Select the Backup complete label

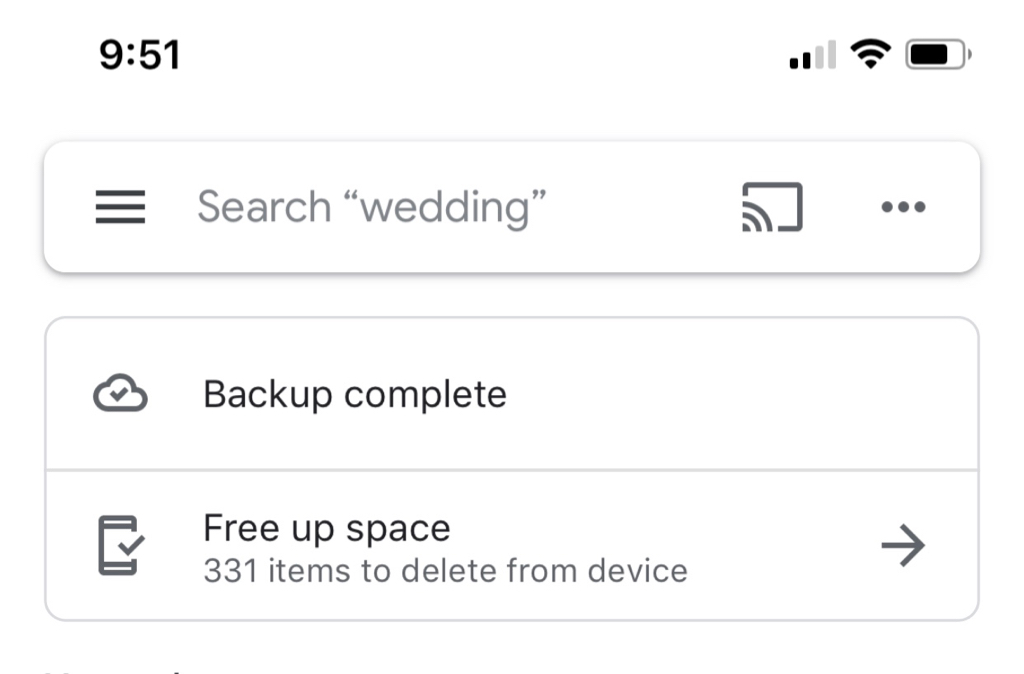(x=355, y=394)
